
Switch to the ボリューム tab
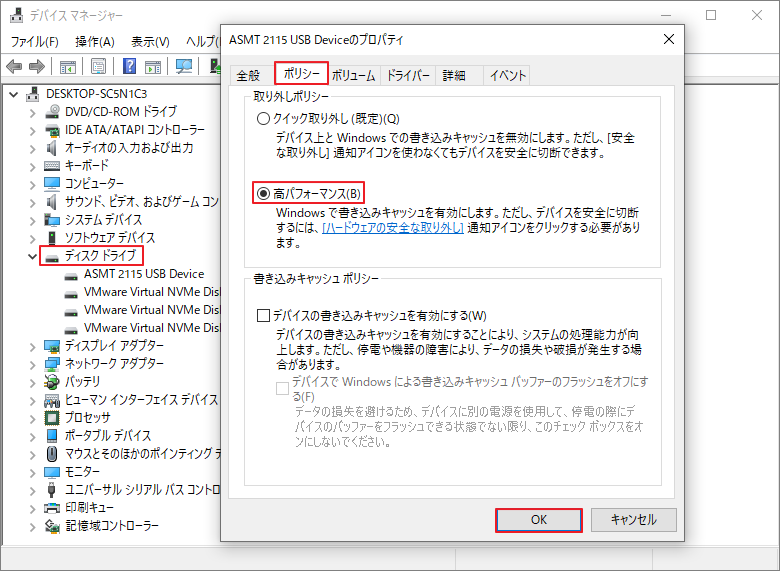[x=353, y=76]
